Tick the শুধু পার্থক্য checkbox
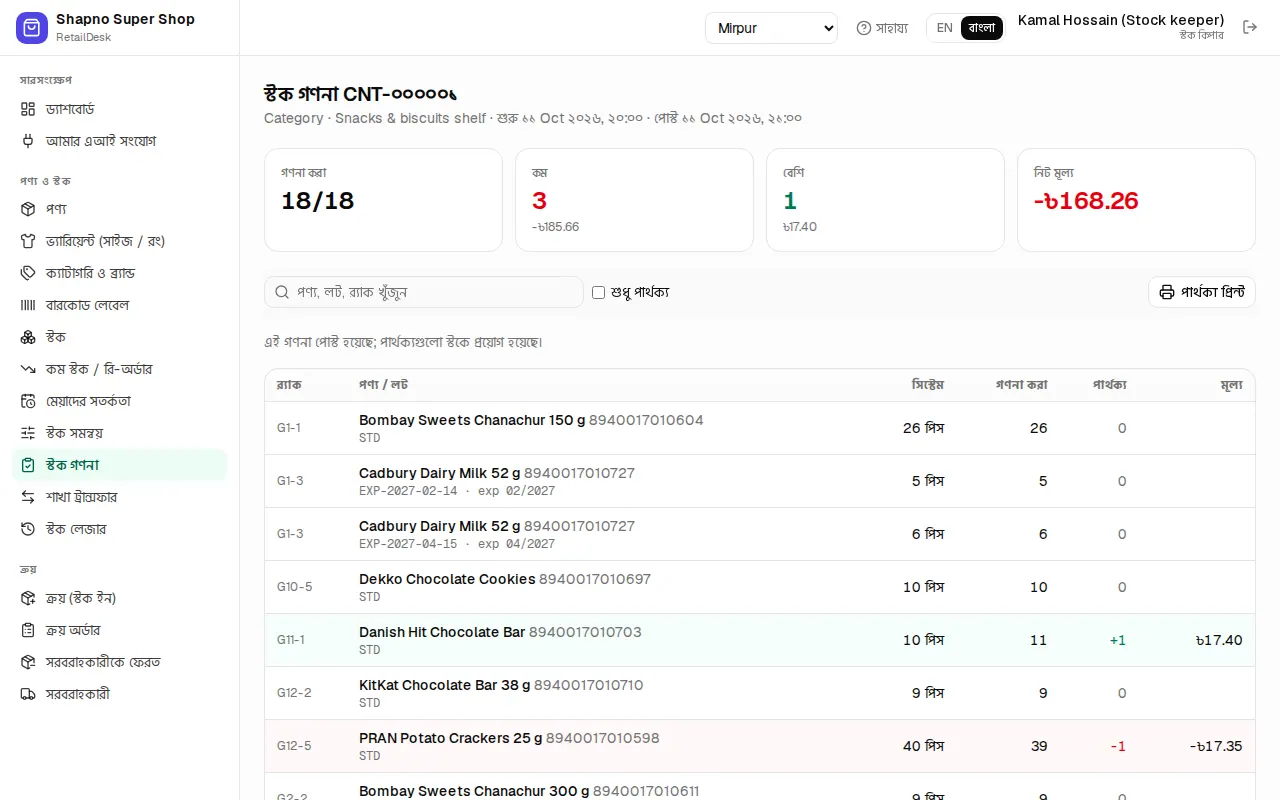Image resolution: width=1280 pixels, height=800 pixels. [x=598, y=292]
